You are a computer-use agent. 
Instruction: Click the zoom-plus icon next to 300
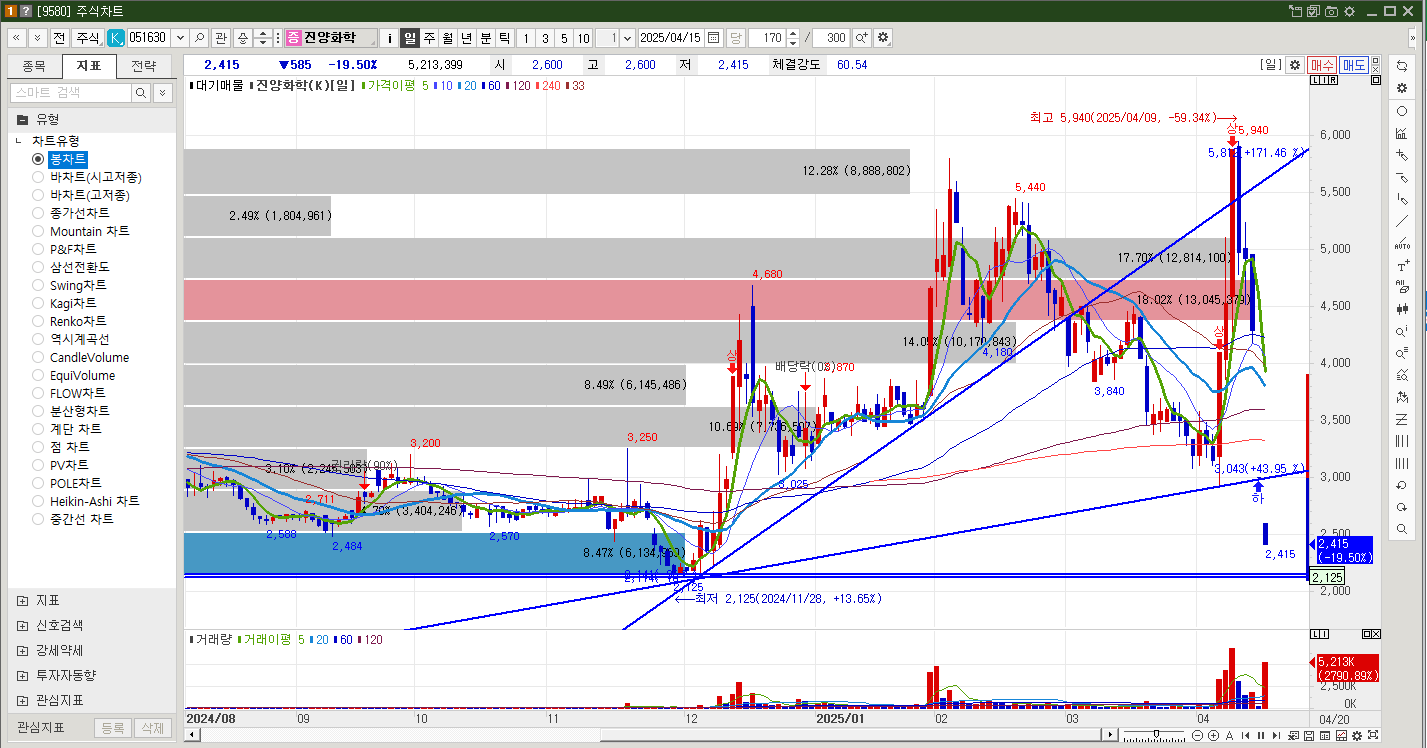coord(862,37)
